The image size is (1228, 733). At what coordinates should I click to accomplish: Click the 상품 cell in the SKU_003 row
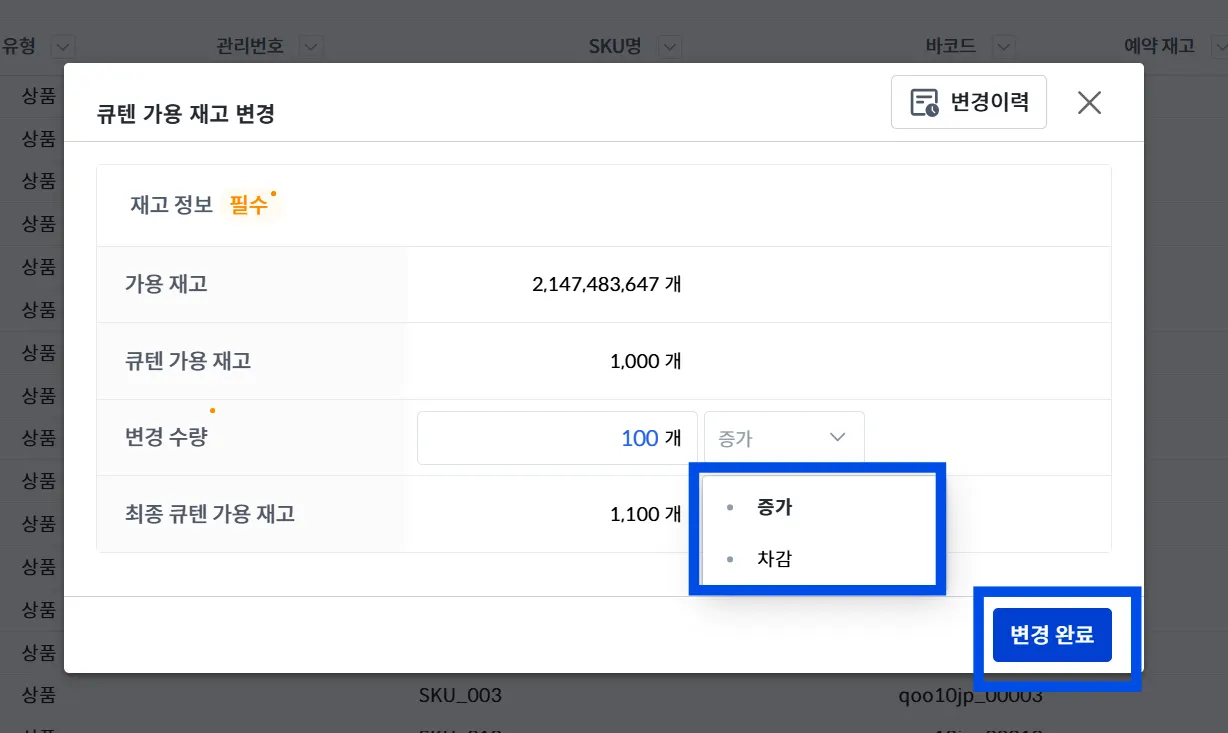(x=39, y=695)
